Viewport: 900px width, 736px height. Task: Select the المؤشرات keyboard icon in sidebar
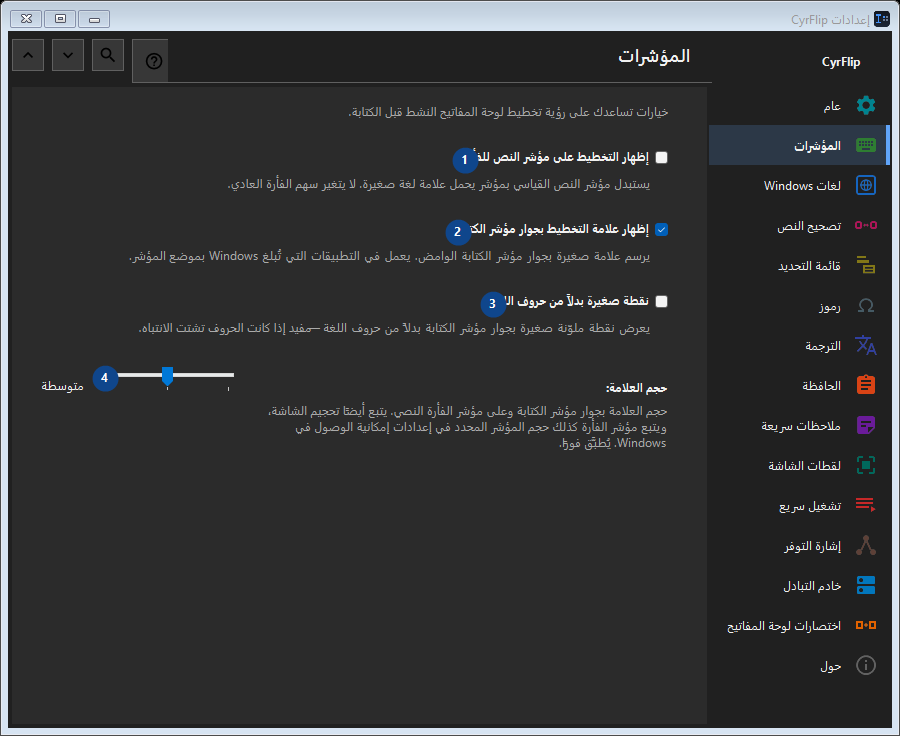click(866, 145)
